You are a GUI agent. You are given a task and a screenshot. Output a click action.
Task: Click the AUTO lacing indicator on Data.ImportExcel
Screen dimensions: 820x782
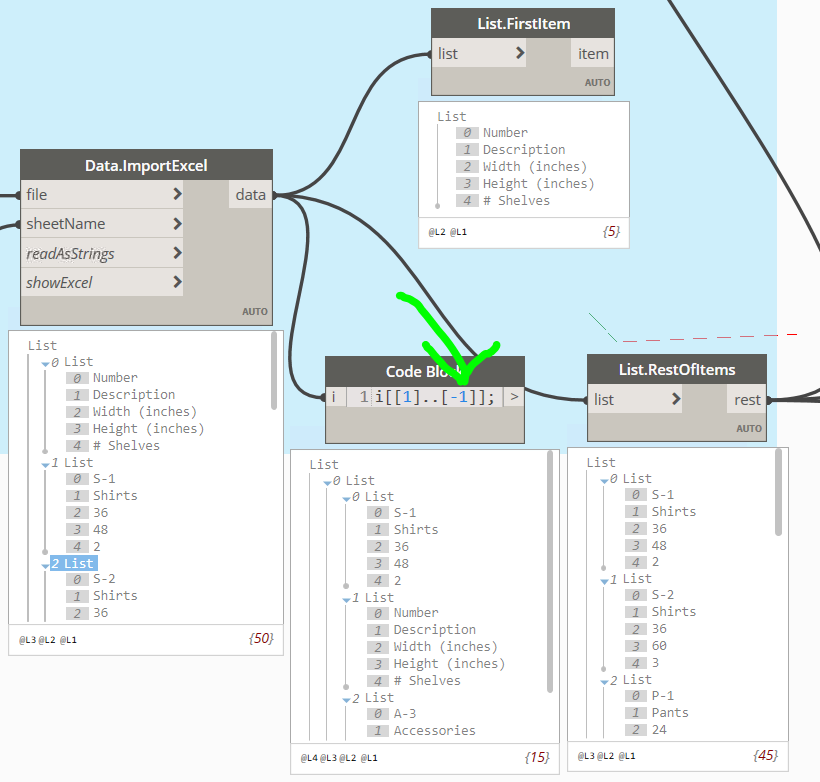254,311
